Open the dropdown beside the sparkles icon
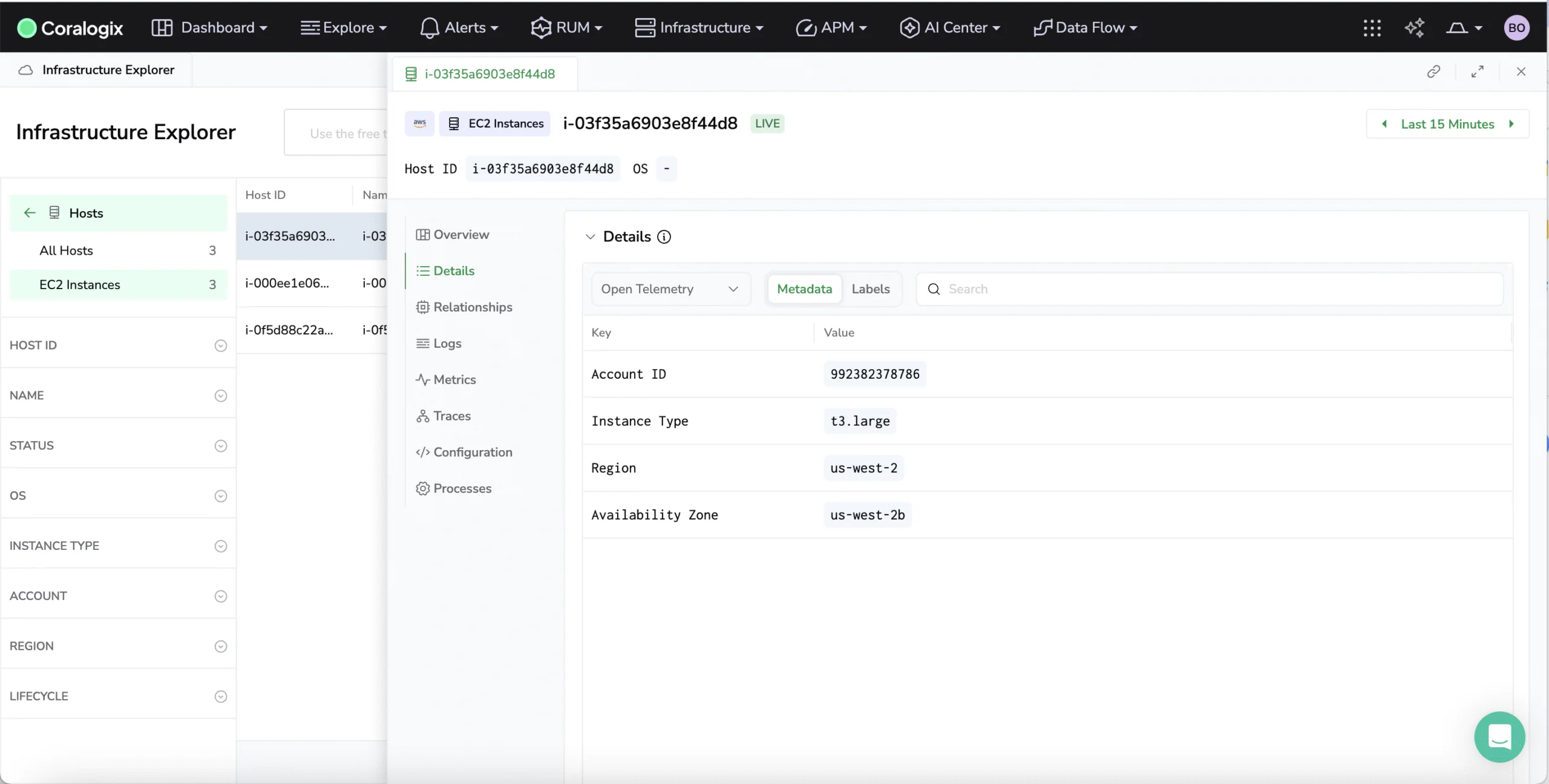Screen dimensions: 1549x784 point(1464,28)
